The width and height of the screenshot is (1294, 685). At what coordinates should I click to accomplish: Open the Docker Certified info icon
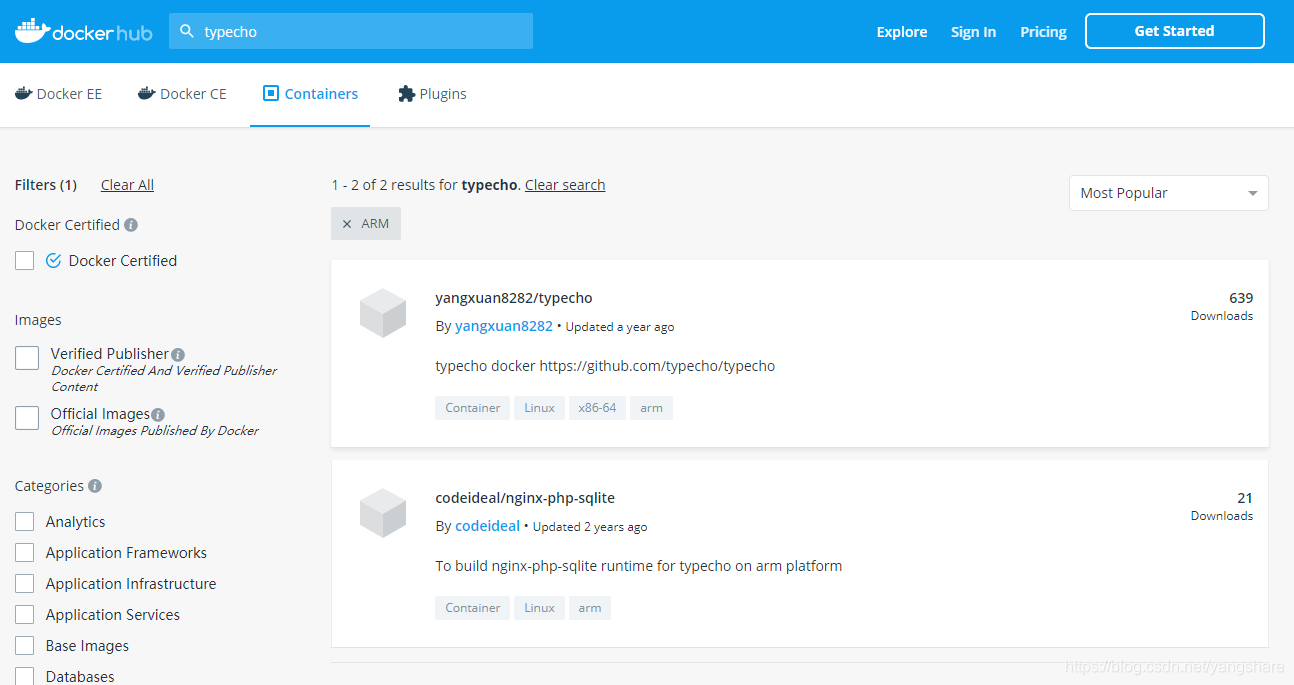[131, 225]
